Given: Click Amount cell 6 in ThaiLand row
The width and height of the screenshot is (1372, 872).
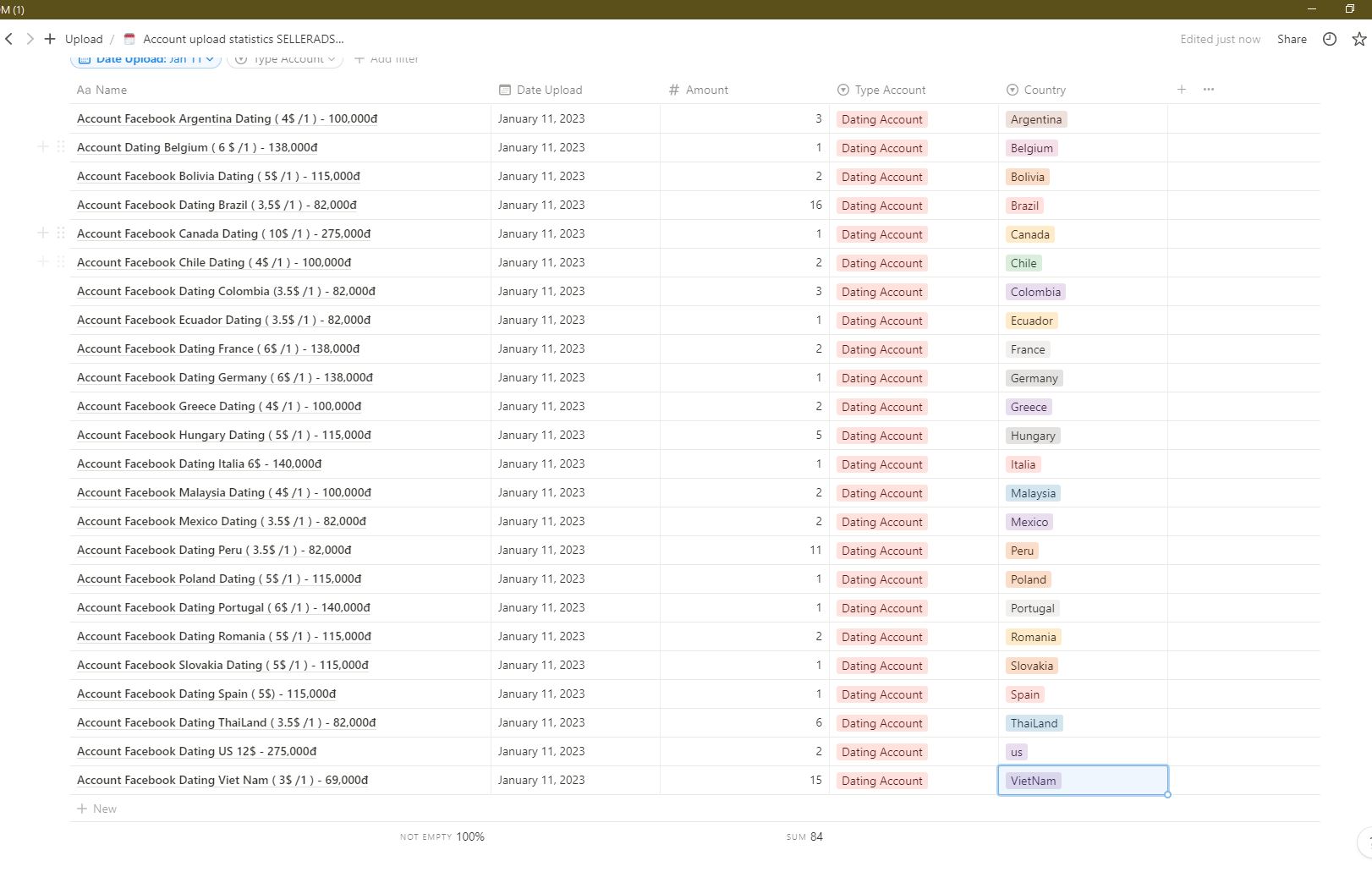Looking at the screenshot, I should click(744, 722).
